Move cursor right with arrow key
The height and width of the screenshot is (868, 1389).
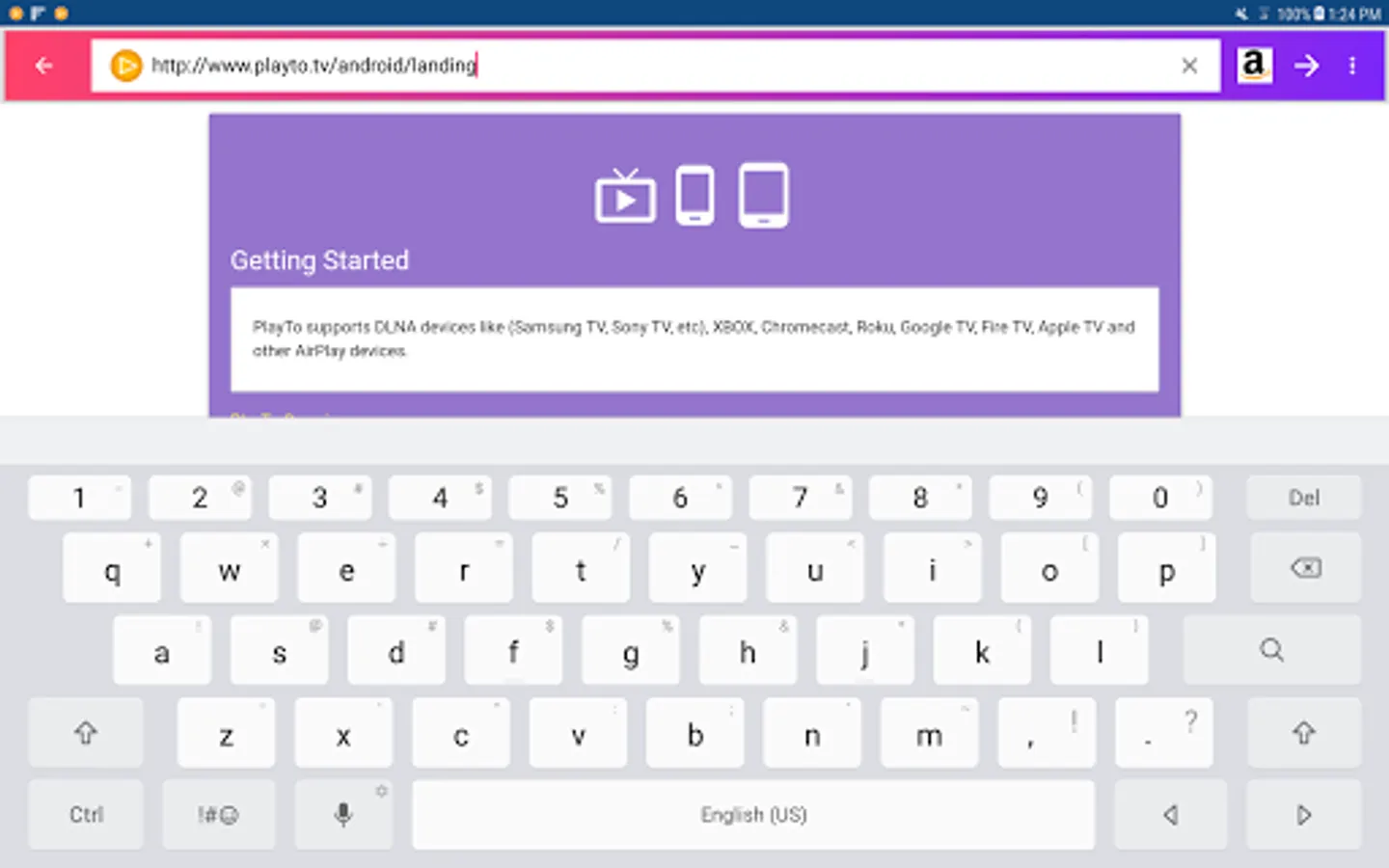pyautogui.click(x=1304, y=815)
